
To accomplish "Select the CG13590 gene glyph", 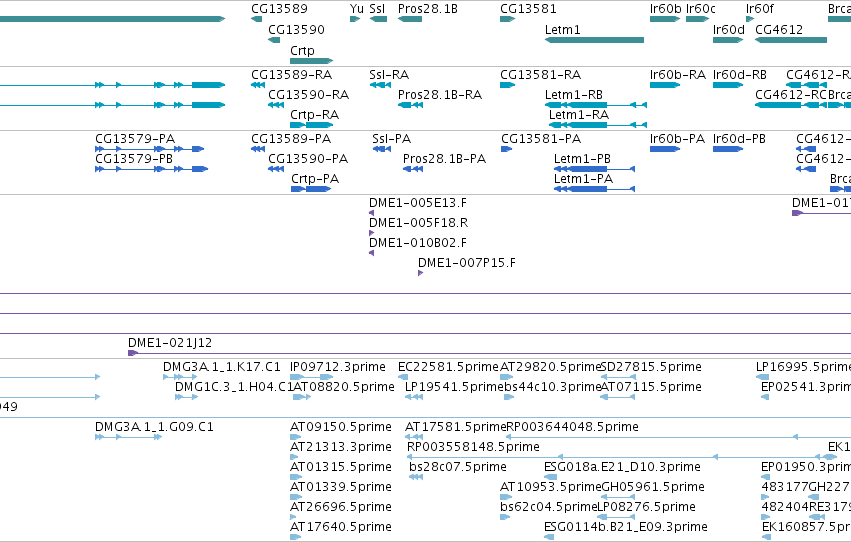I will [x=274, y=40].
